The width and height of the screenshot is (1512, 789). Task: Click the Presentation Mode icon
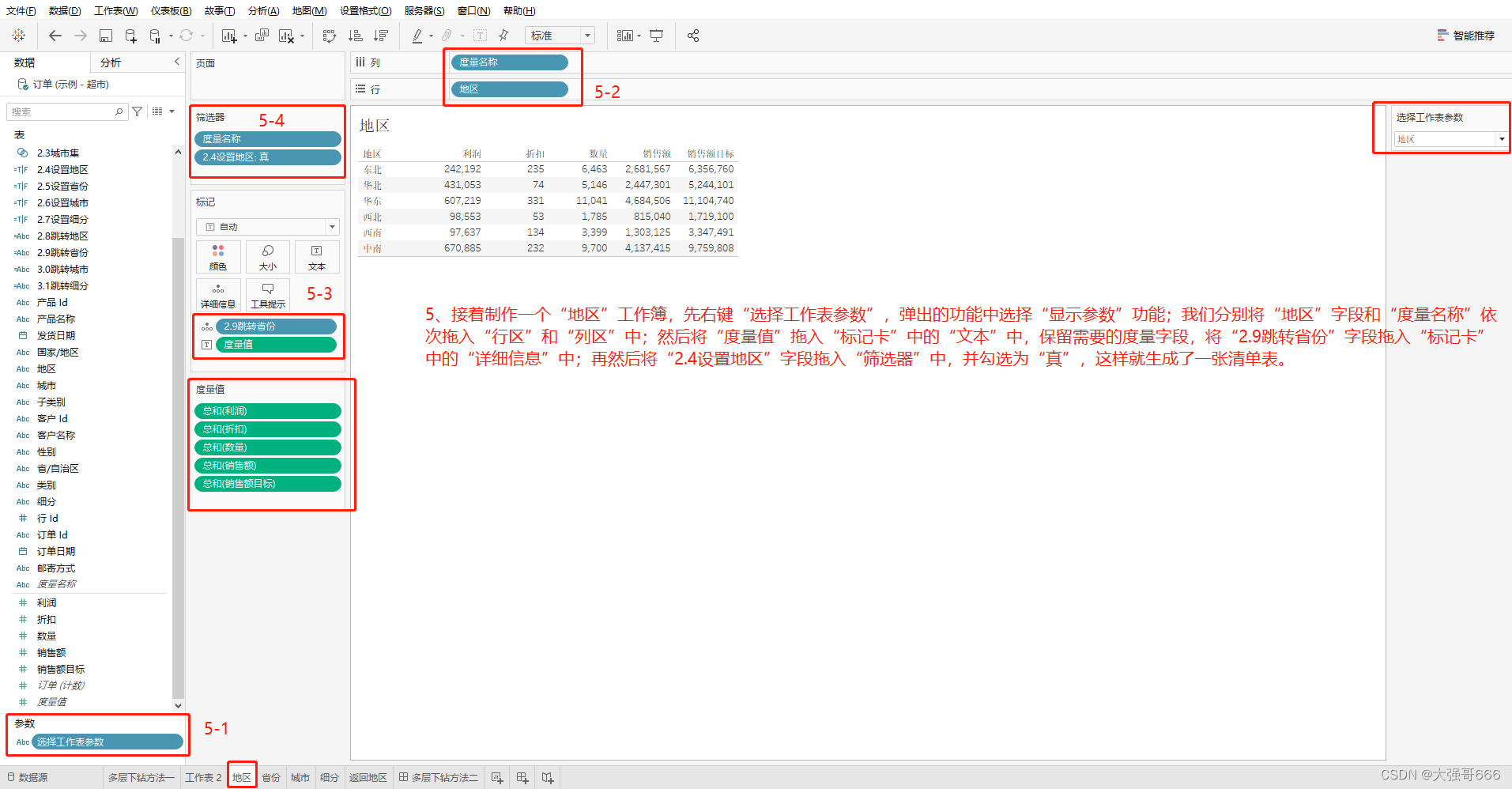point(657,36)
